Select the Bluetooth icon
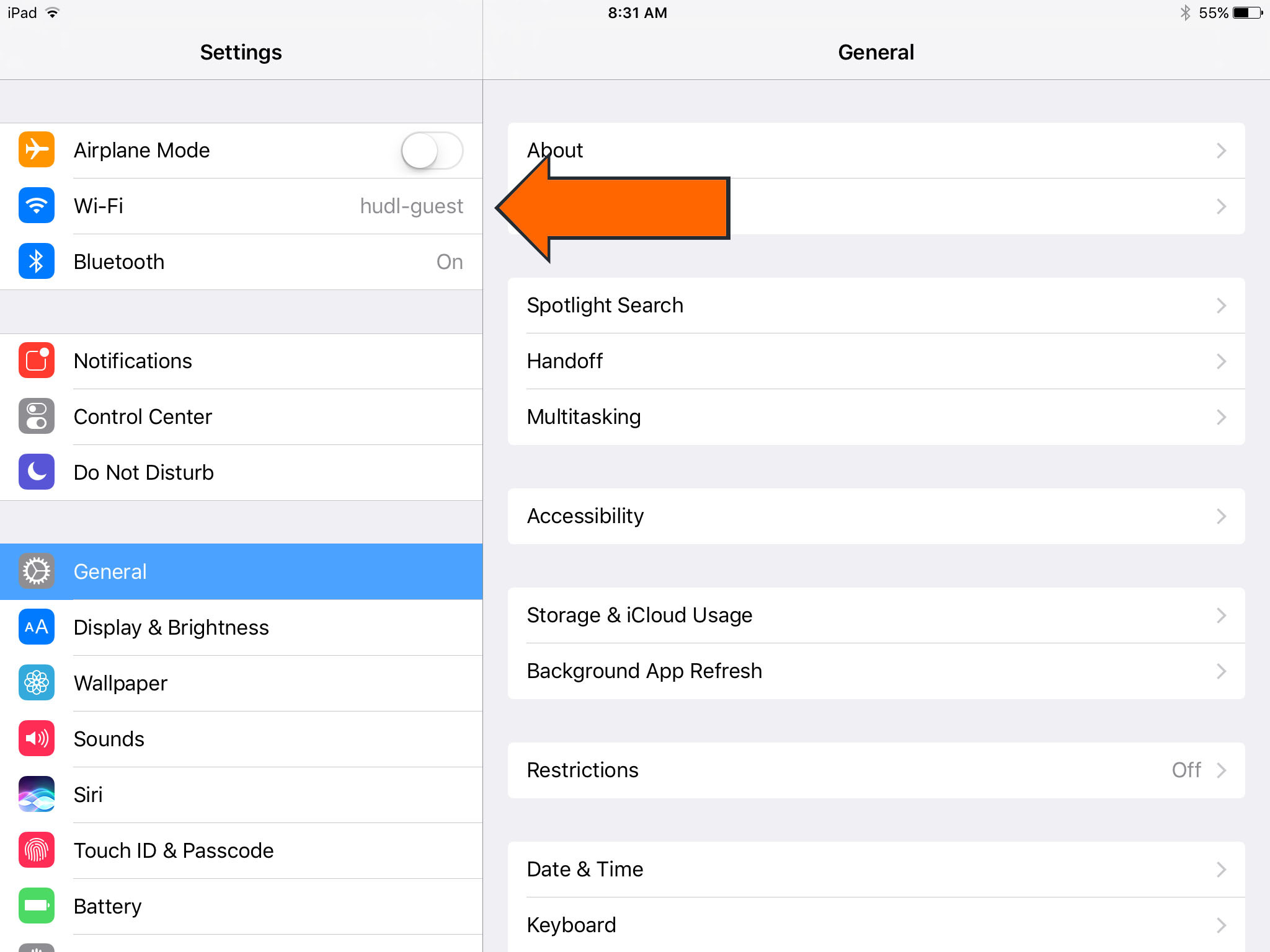This screenshot has height=952, width=1270. 36,261
